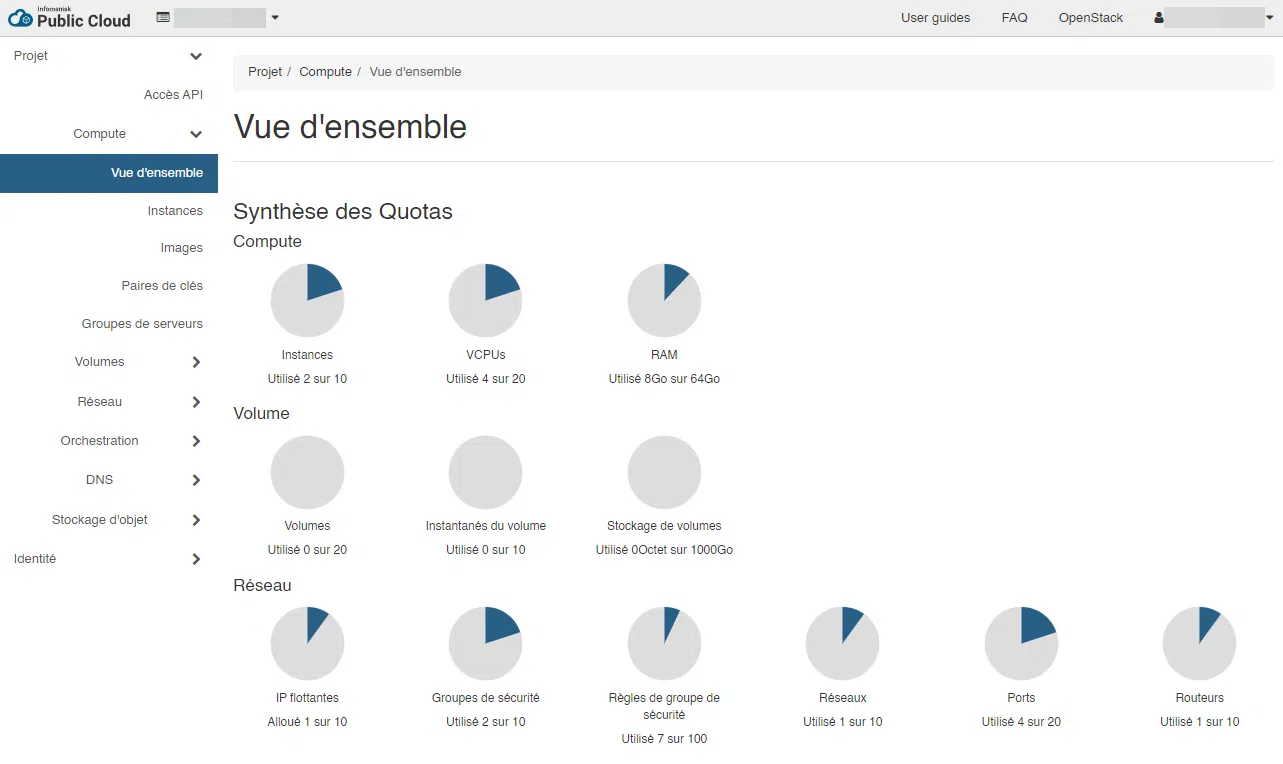Open the user account dropdown menu

[x=1270, y=18]
